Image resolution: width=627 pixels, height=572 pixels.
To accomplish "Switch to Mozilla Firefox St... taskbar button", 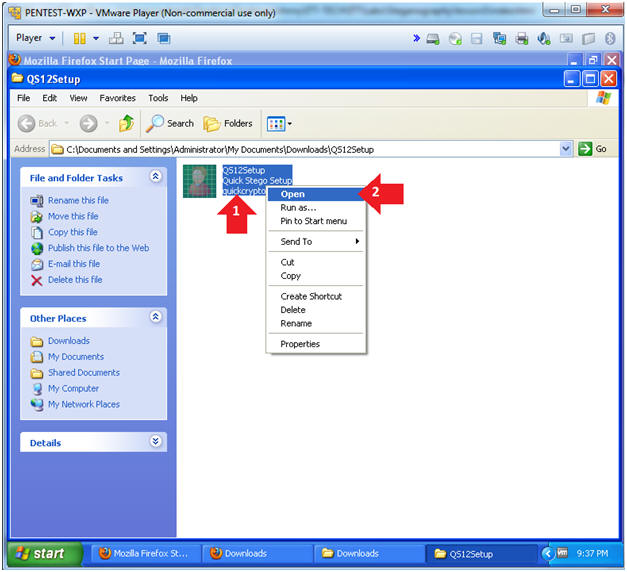I will 146,554.
